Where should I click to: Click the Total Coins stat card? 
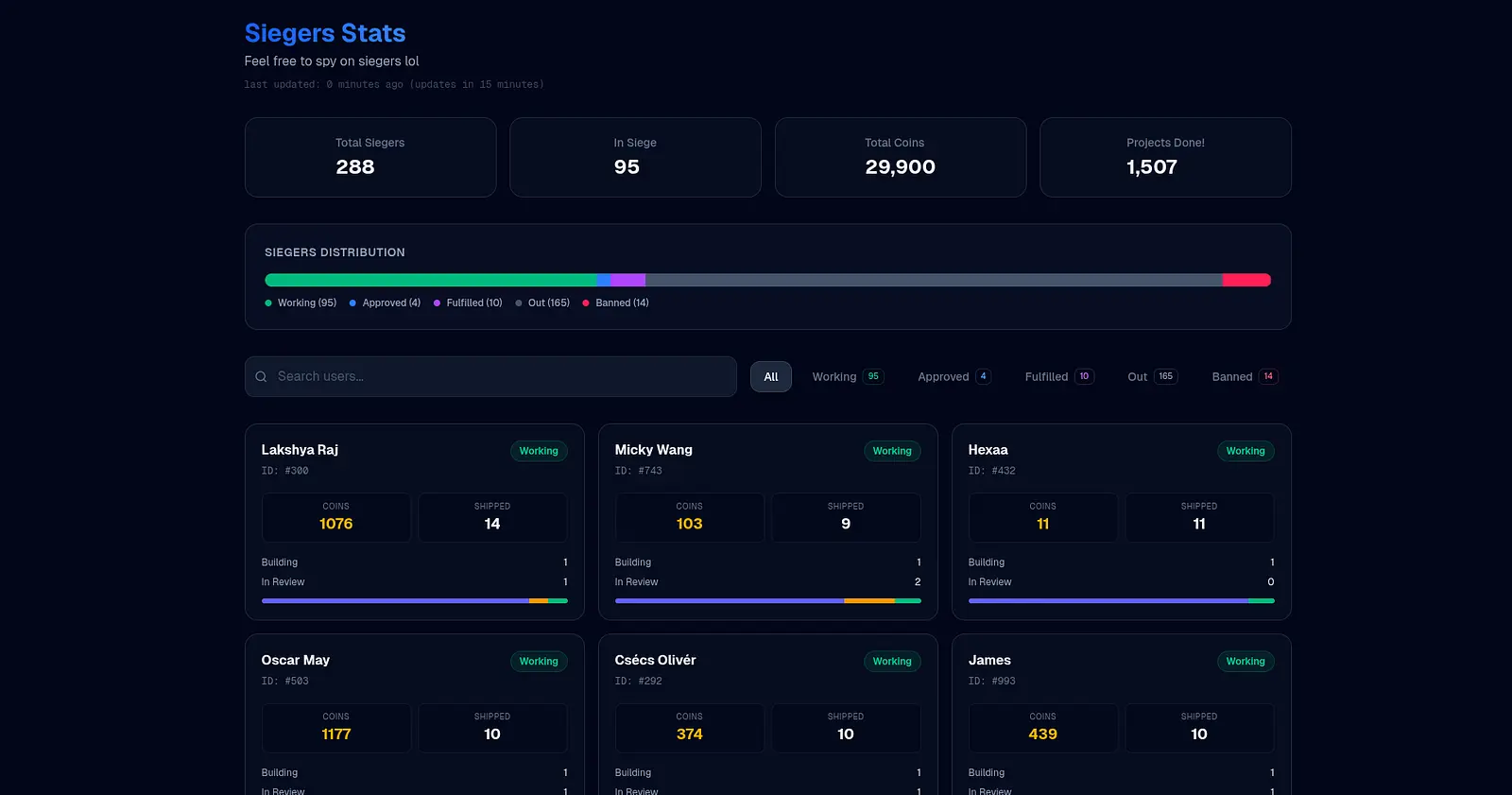tap(900, 157)
